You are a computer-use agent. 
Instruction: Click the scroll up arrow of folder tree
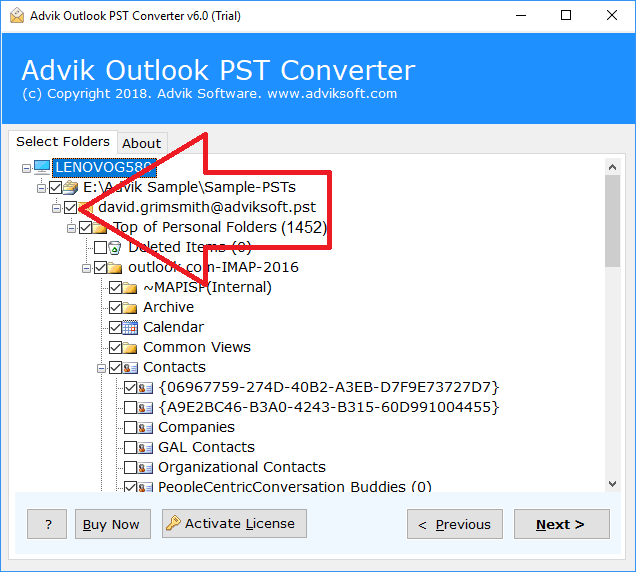pyautogui.click(x=612, y=167)
